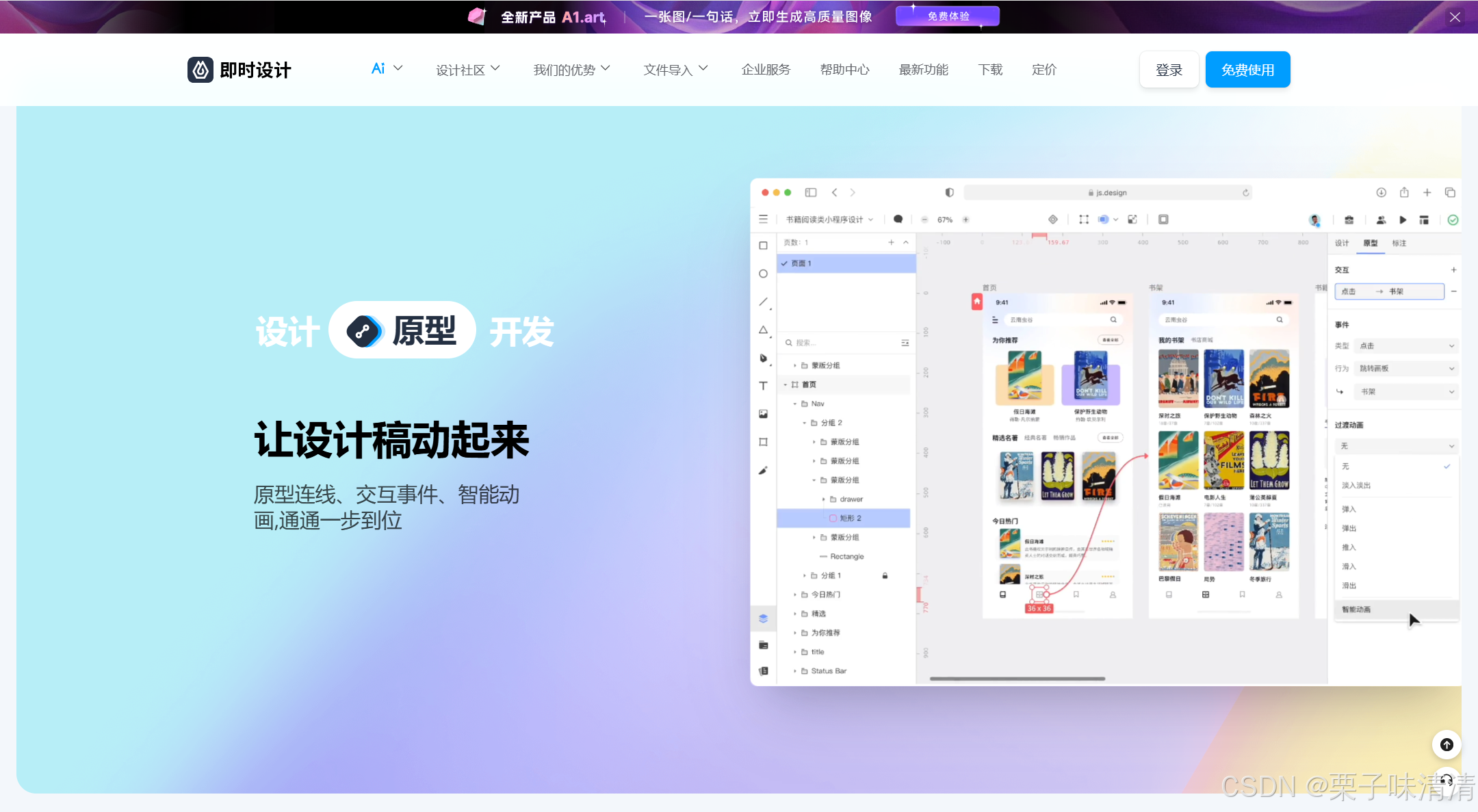Image resolution: width=1478 pixels, height=812 pixels.
Task: Open the comment bubble tool
Action: [x=898, y=220]
